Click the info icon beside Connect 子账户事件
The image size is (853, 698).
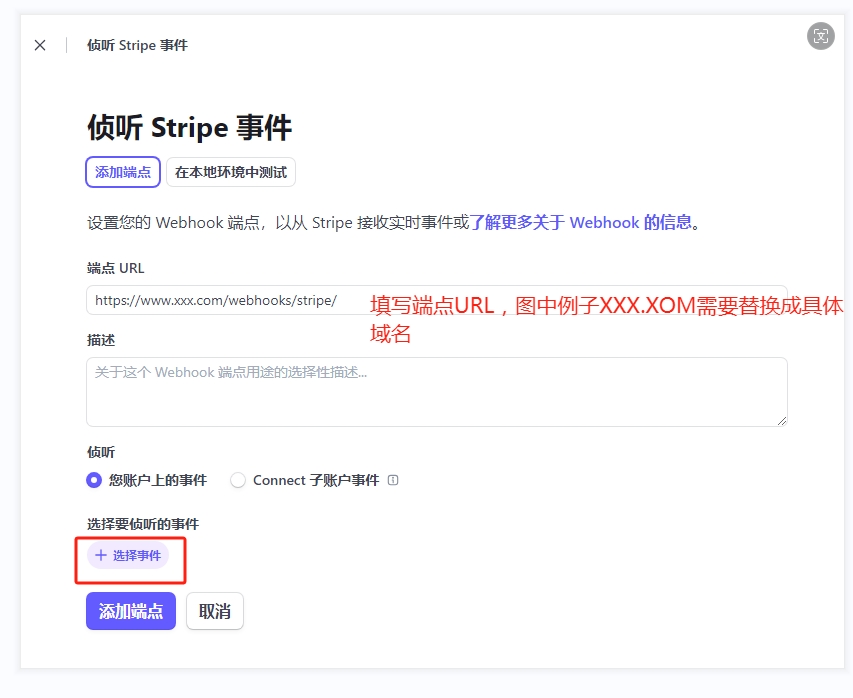[x=393, y=480]
